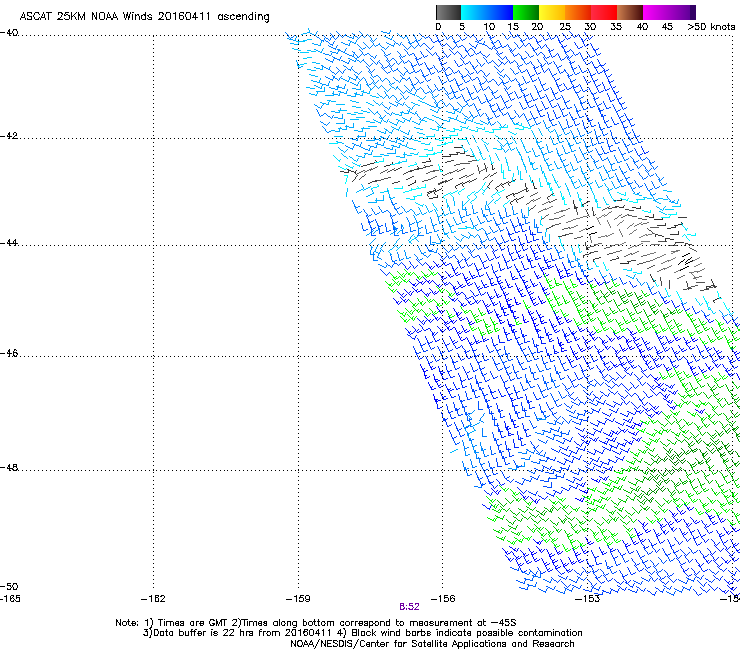The image size is (740, 650).
Task: Click the green 15-20 knots legend segment
Action: pos(526,12)
